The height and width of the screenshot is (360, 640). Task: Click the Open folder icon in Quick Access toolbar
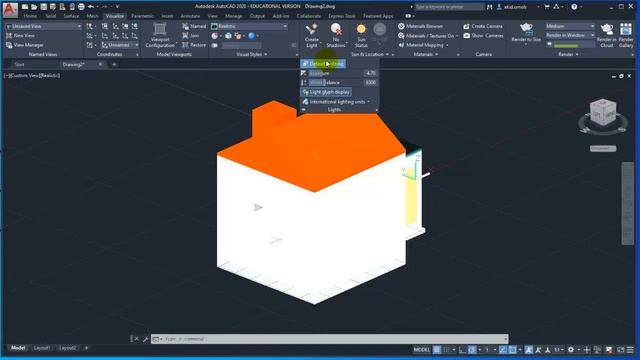[34, 7]
